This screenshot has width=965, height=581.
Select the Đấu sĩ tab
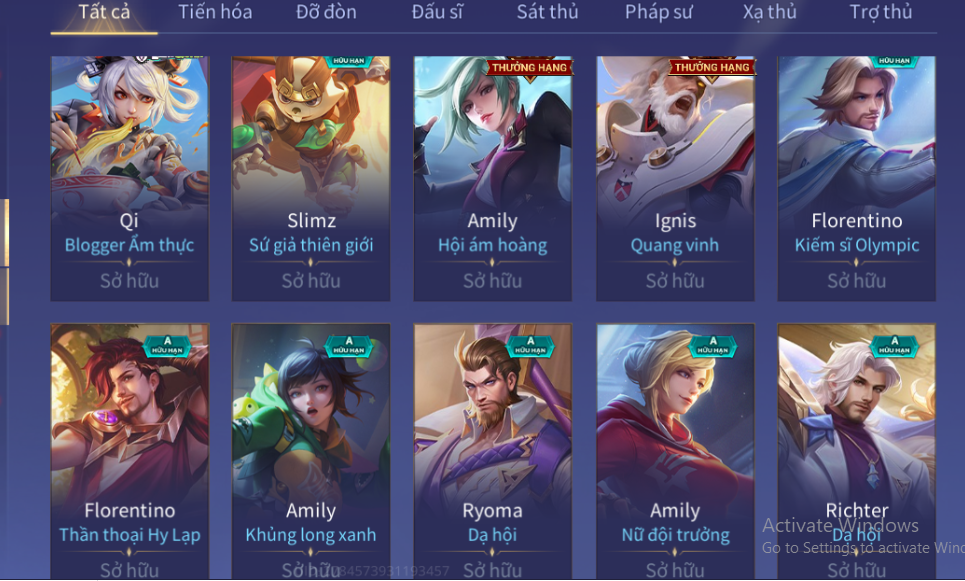437,12
